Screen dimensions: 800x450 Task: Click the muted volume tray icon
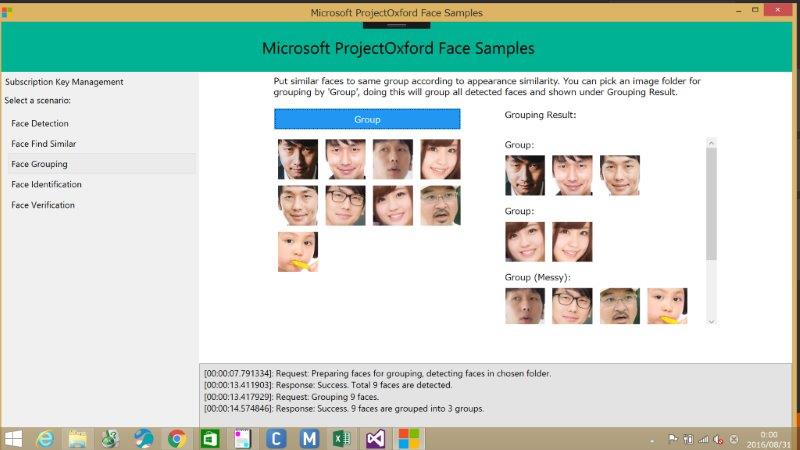tap(718, 439)
